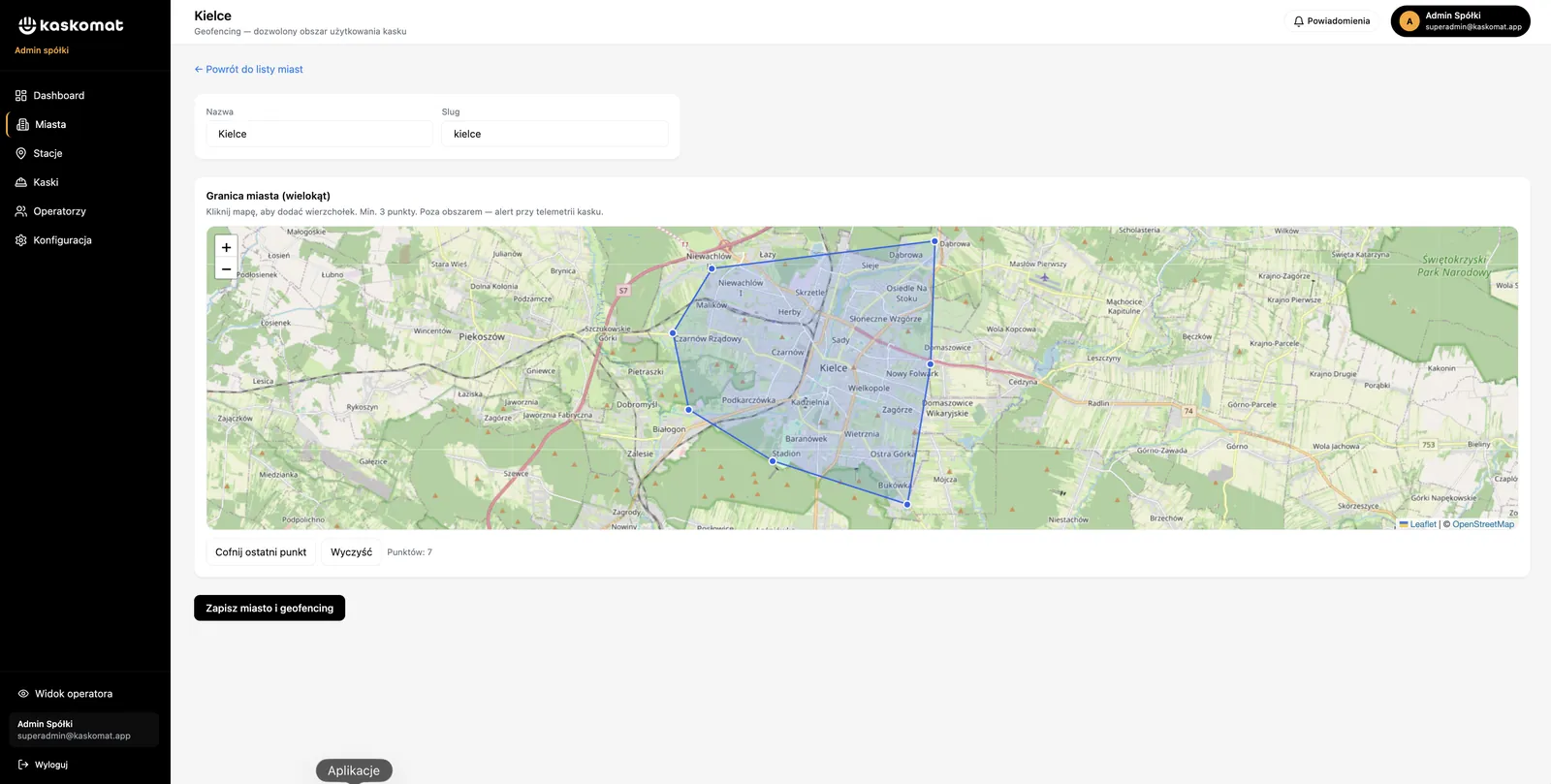This screenshot has width=1551, height=784.
Task: Click the eye icon for Widok operatora
Action: tap(23, 694)
